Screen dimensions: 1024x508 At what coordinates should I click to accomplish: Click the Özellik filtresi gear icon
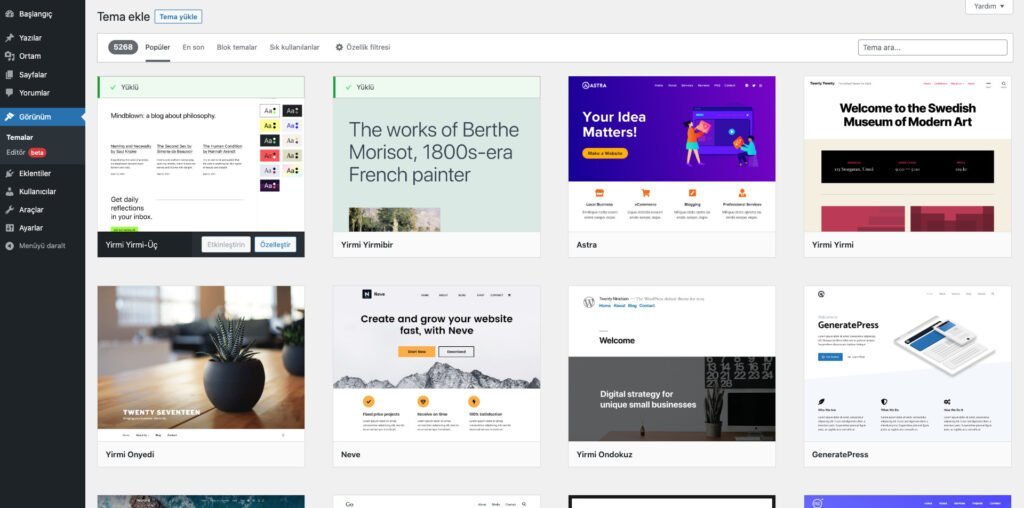(339, 47)
